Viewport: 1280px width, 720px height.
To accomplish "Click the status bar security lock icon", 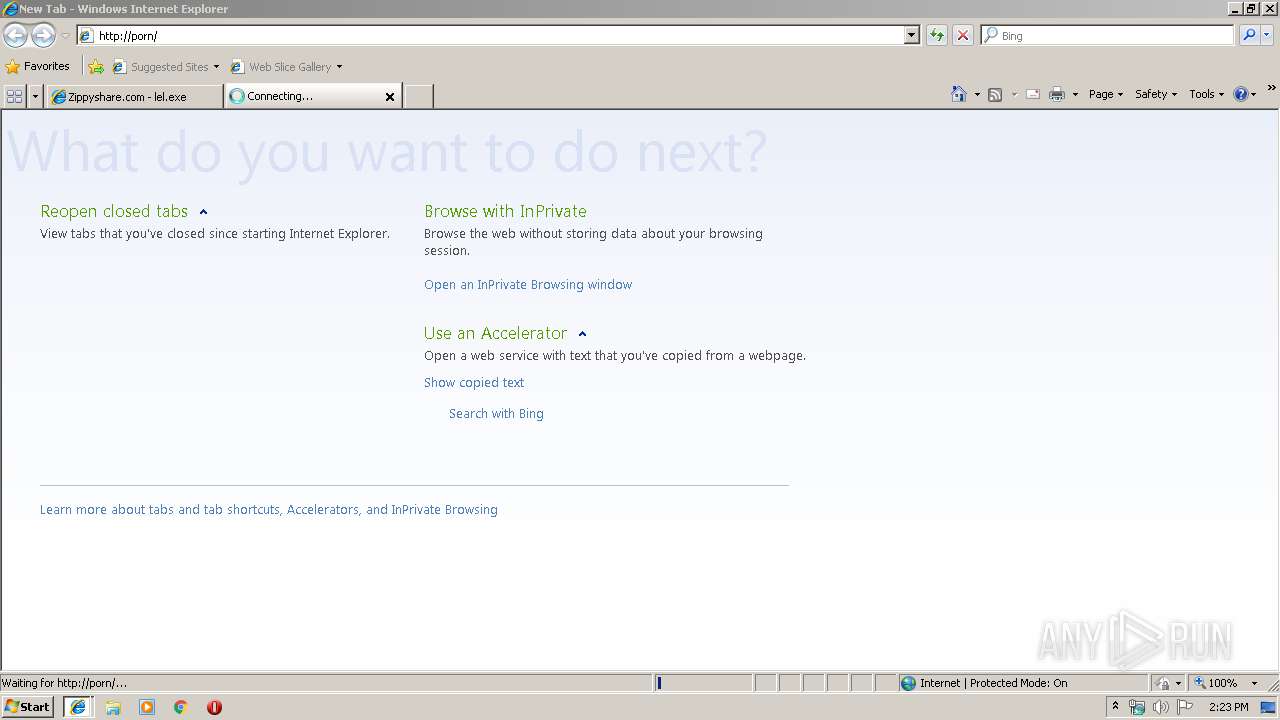I will (1163, 684).
